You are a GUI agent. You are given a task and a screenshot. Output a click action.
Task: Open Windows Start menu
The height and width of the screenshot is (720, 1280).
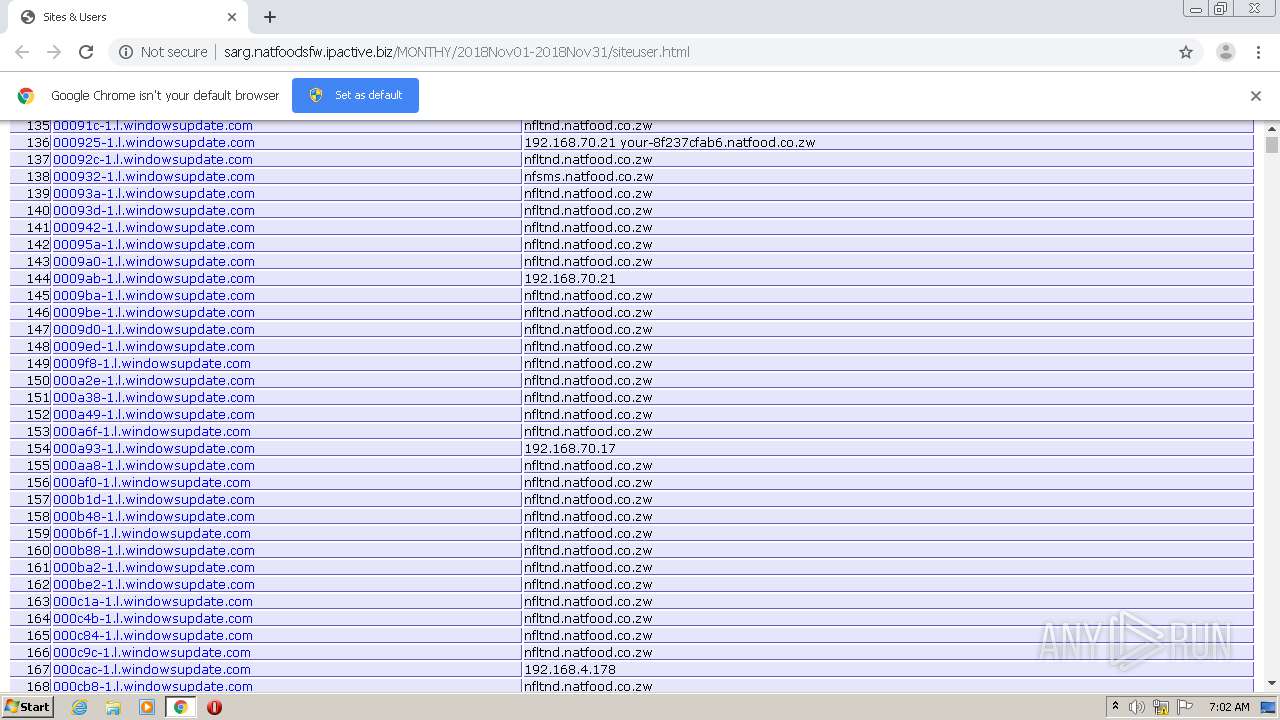point(27,707)
